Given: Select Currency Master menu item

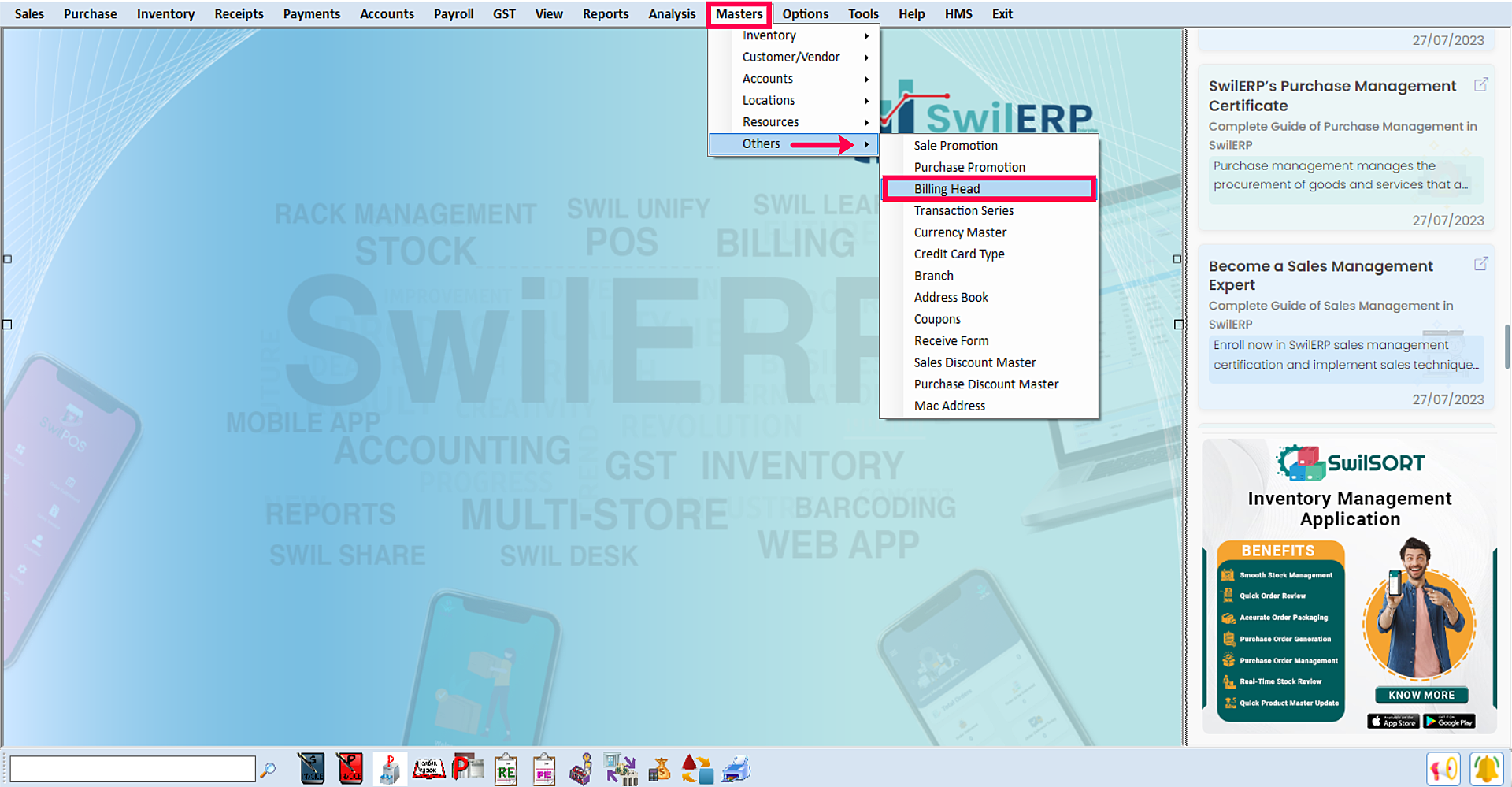Looking at the screenshot, I should [989, 232].
